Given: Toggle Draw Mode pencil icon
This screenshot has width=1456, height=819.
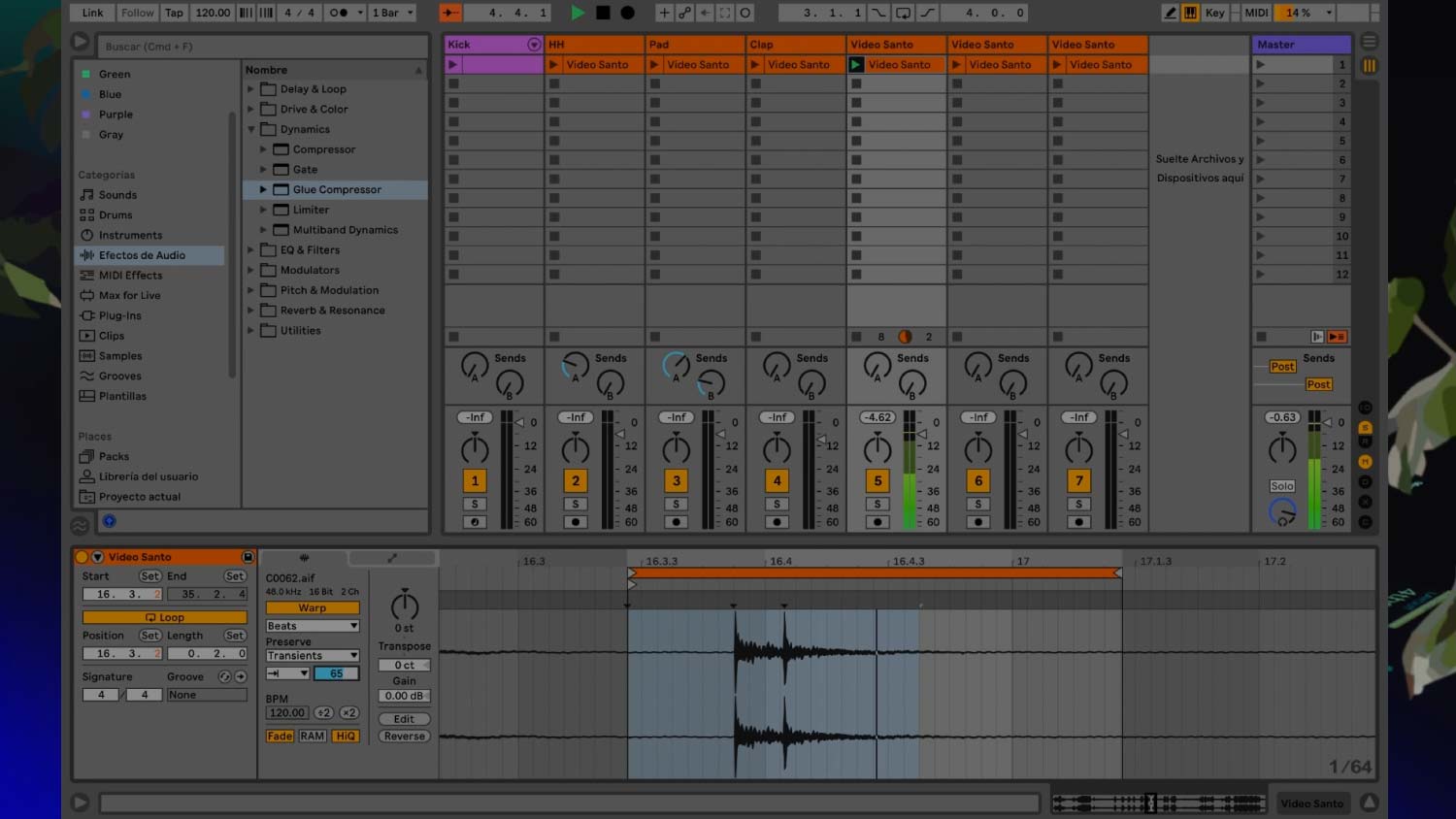Looking at the screenshot, I should (1171, 13).
